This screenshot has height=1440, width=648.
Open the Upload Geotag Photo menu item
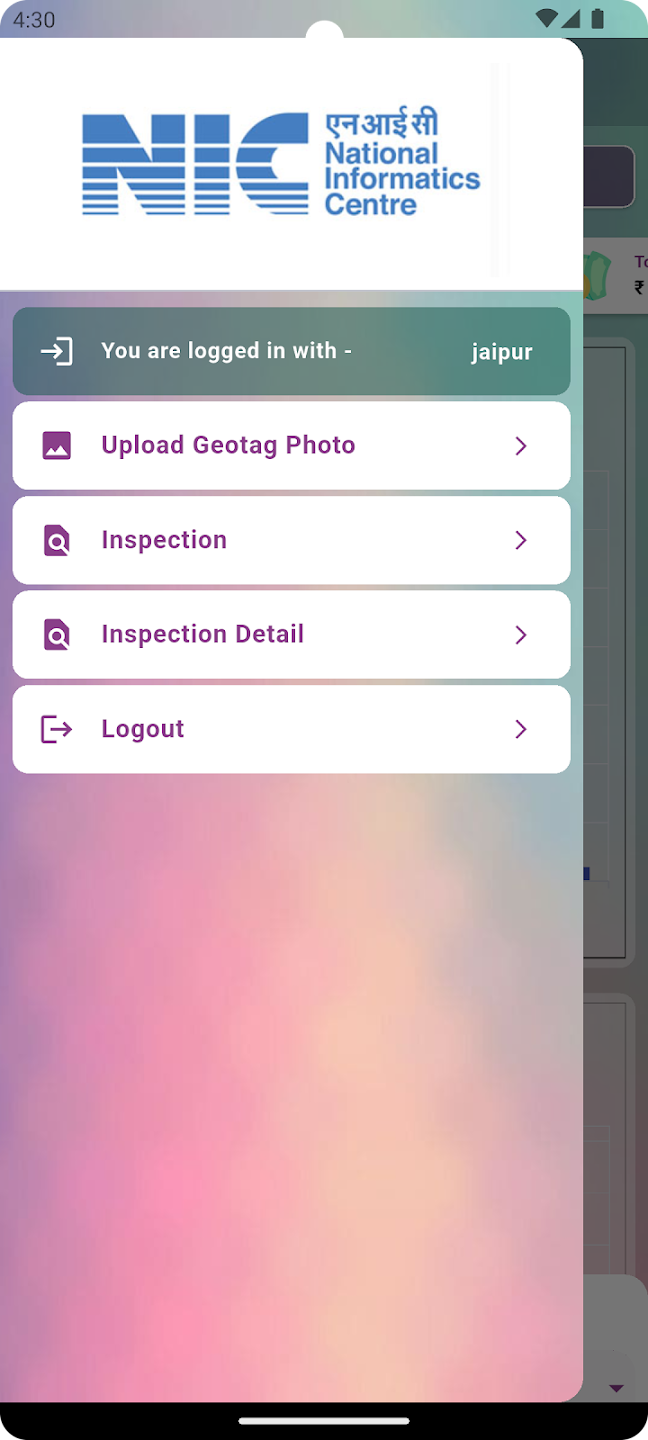point(228,446)
